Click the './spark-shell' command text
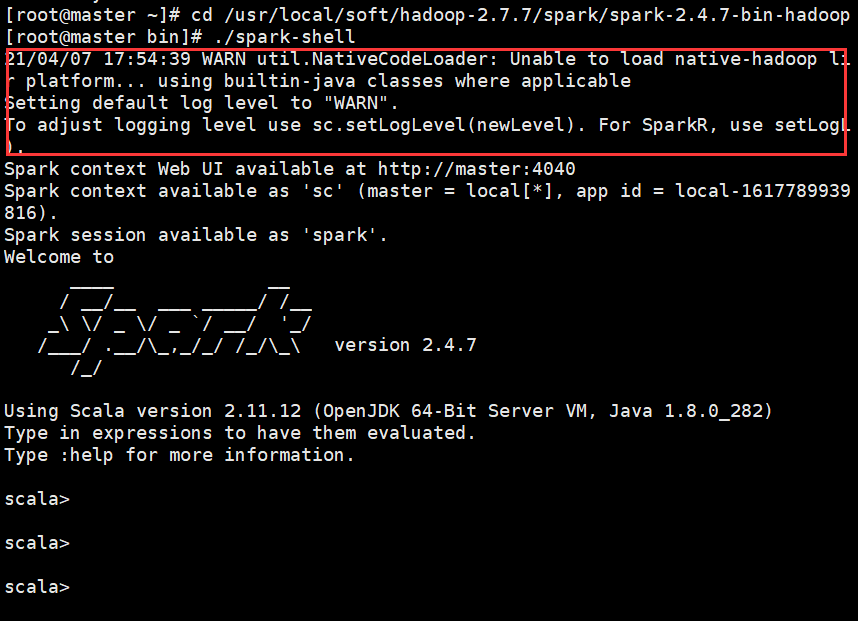This screenshot has width=858, height=621. pos(285,37)
